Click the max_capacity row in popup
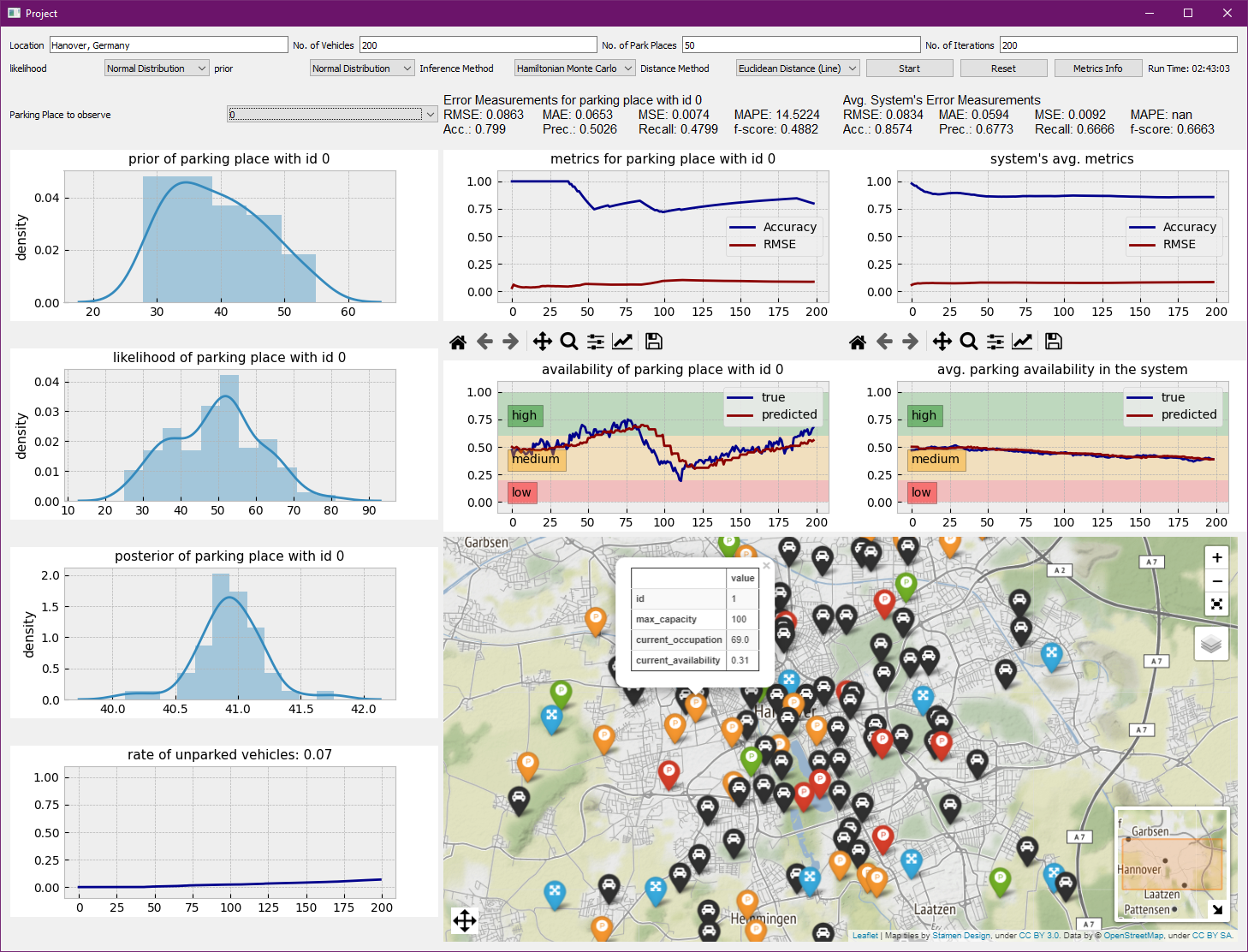1248x952 pixels. [694, 619]
